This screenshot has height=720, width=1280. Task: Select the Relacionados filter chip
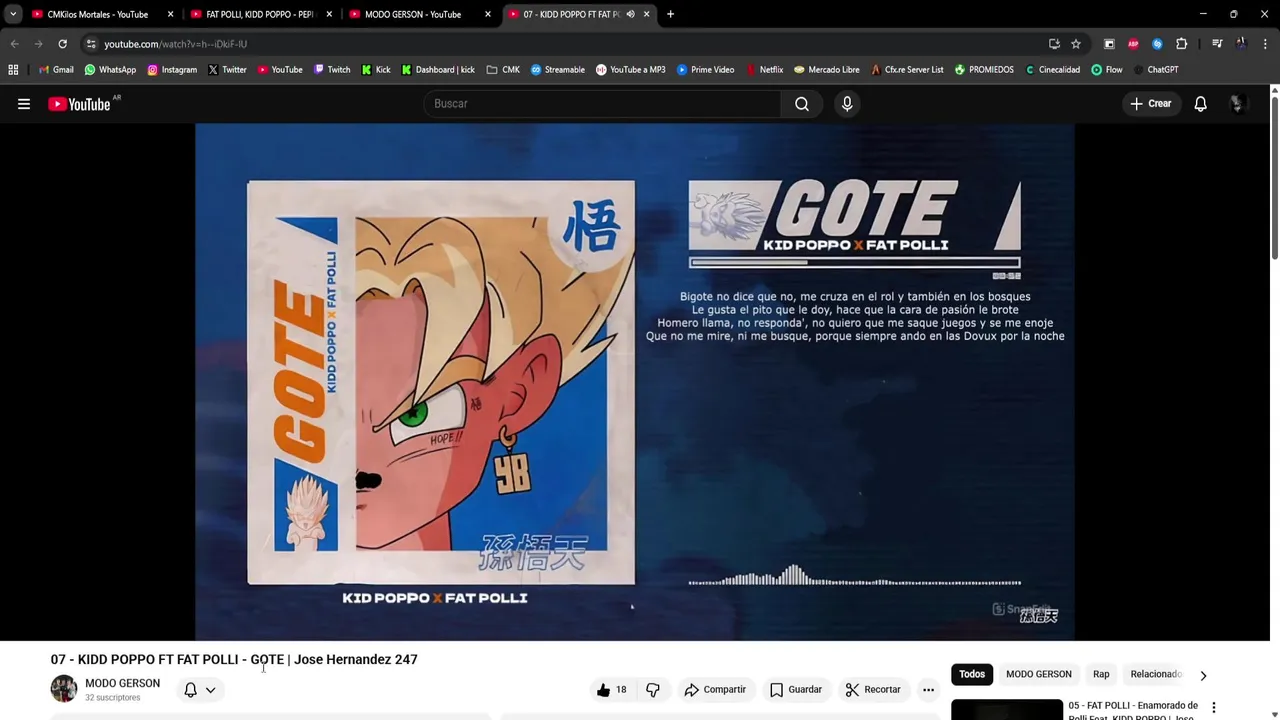[x=1156, y=674]
